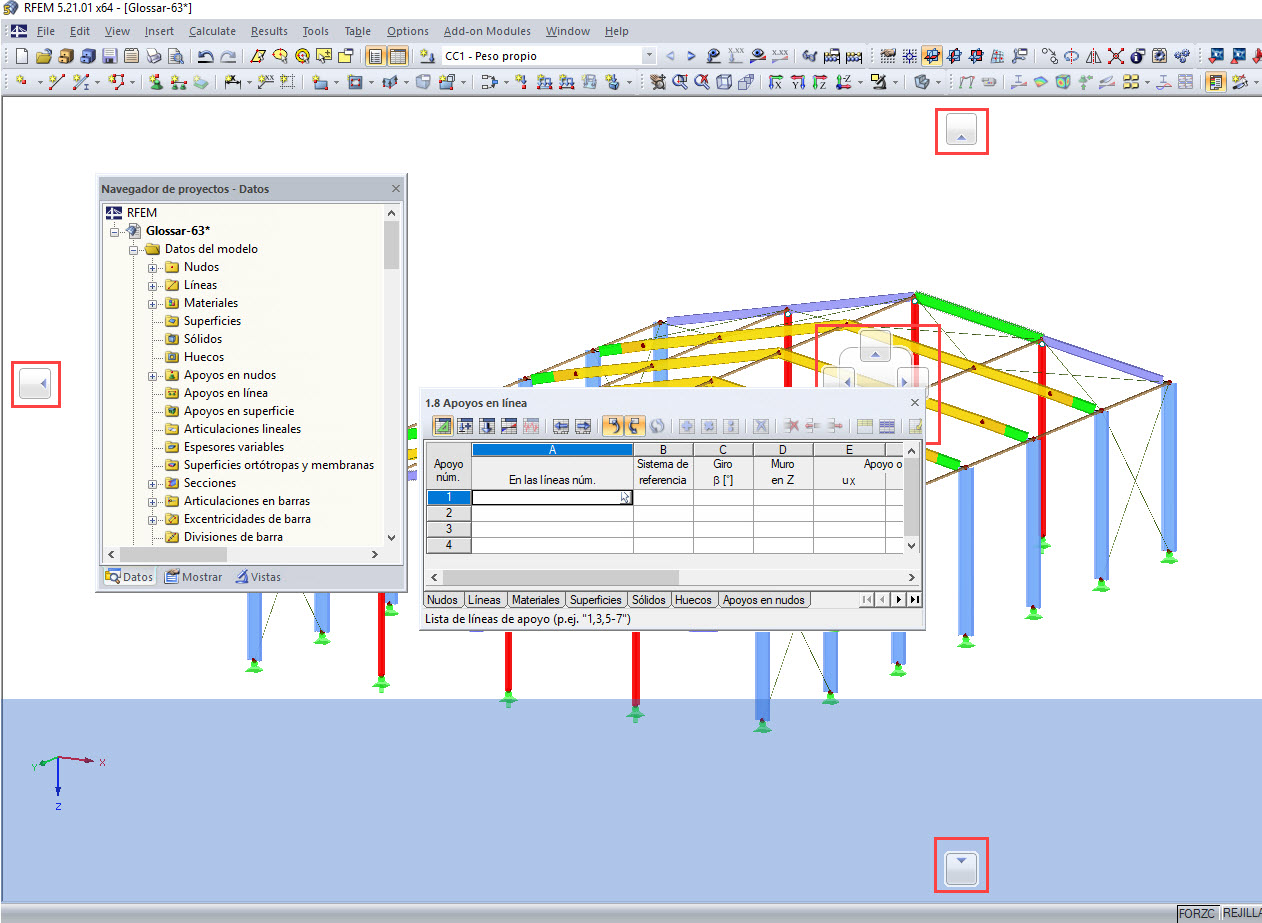Viewport: 1262px width, 923px height.
Task: Expand the Materiales tree node
Action: point(153,303)
